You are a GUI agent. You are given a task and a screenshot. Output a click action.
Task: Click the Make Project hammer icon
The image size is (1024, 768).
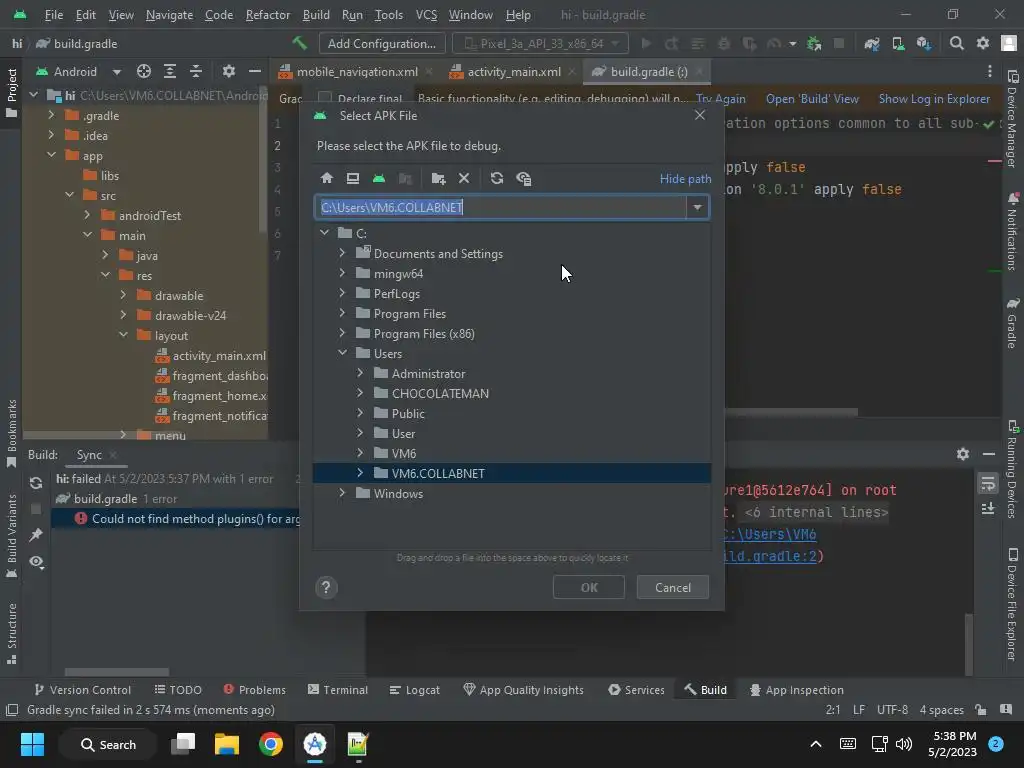tap(300, 44)
